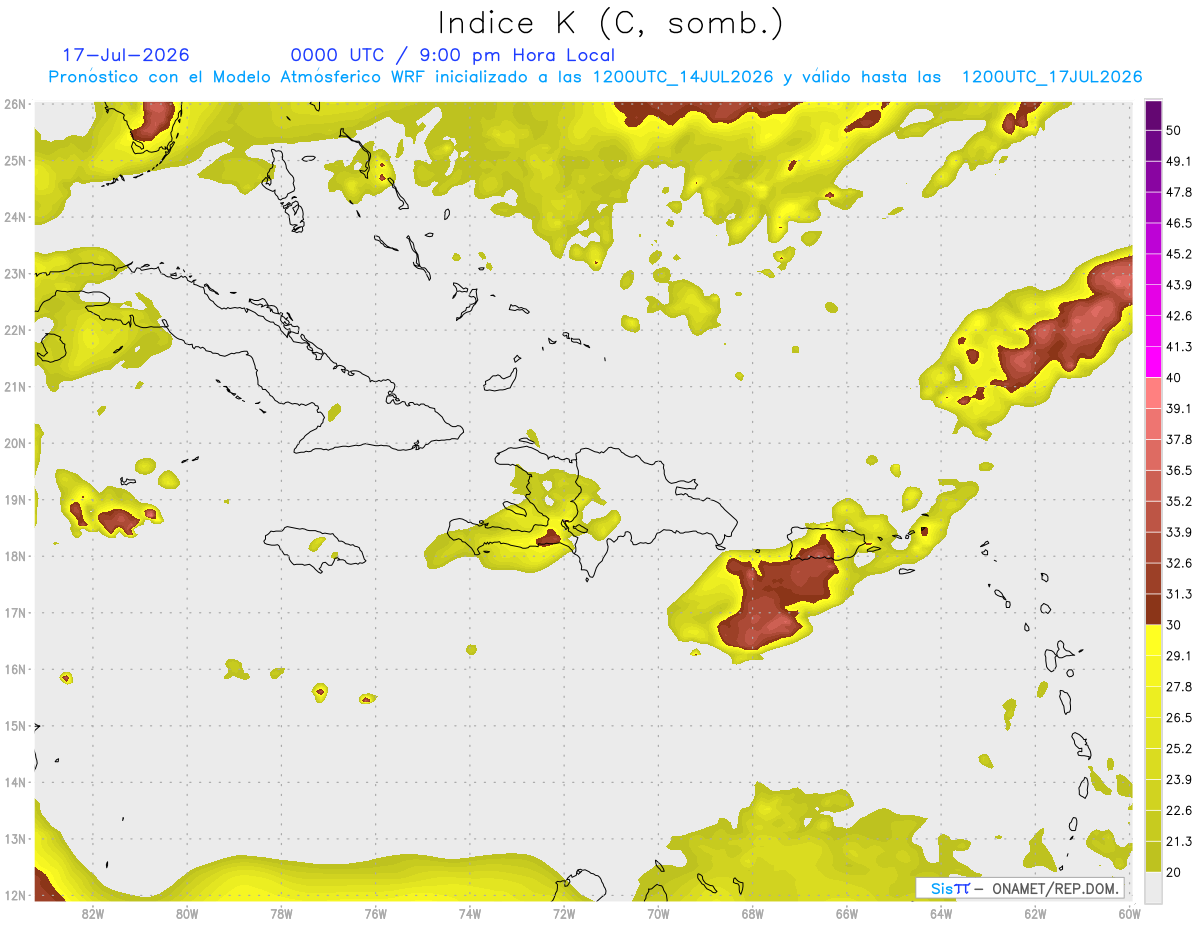Click the 80W longitude label
This screenshot has height=927, width=1200.
[x=187, y=913]
